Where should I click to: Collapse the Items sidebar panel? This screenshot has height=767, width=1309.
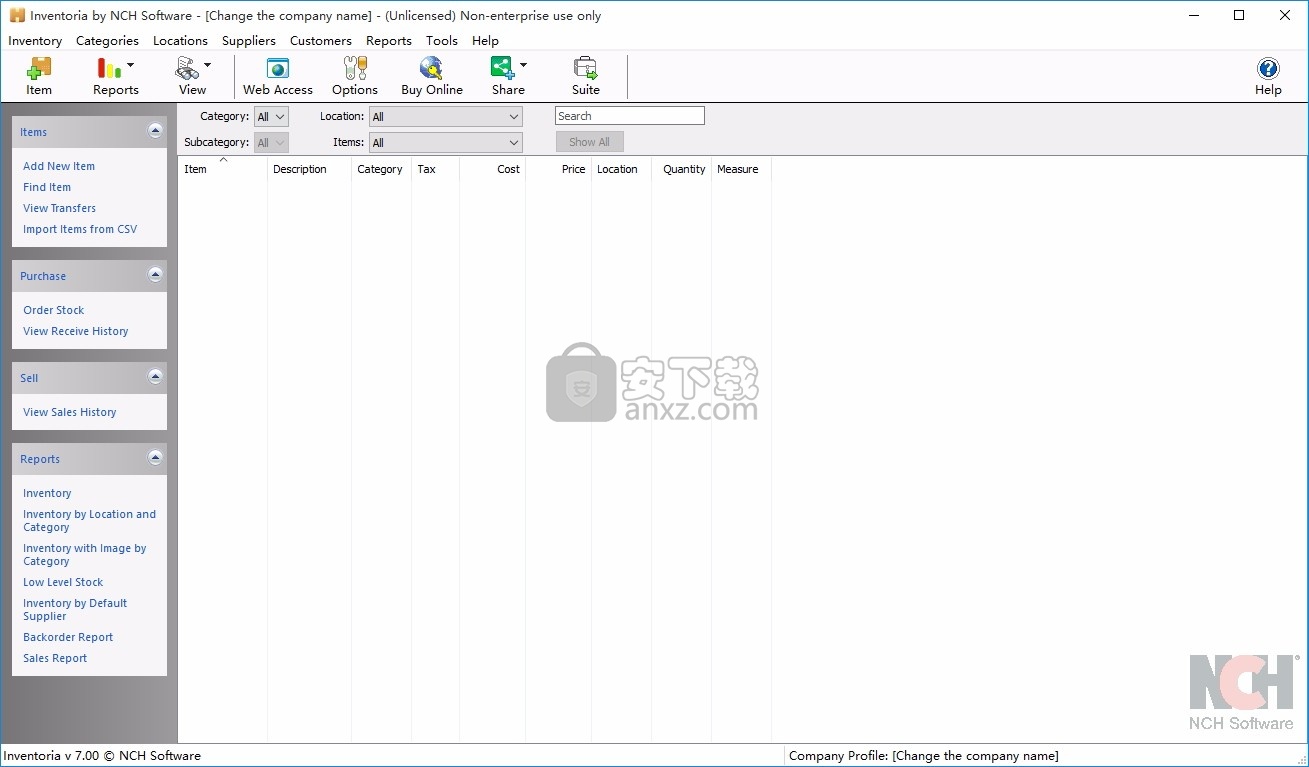point(155,131)
